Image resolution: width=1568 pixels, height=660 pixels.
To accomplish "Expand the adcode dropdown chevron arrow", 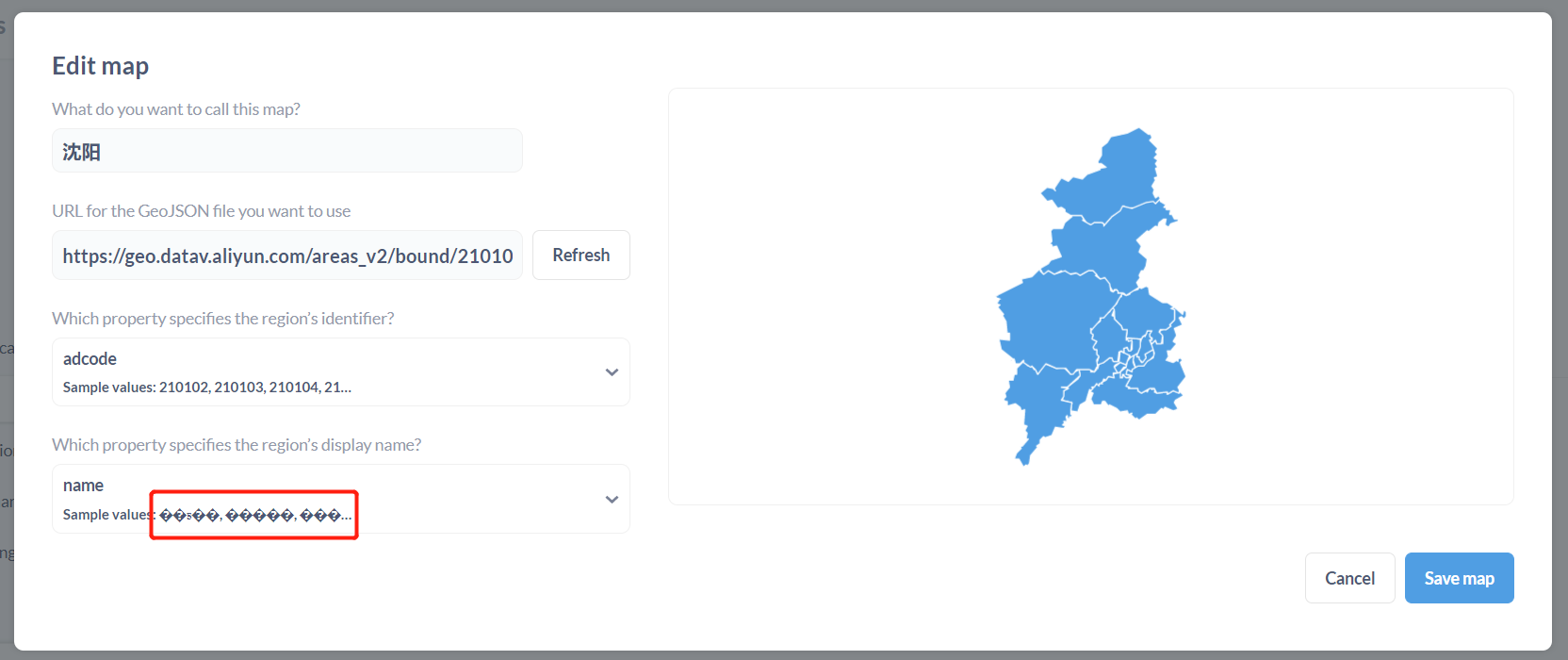I will click(x=612, y=372).
